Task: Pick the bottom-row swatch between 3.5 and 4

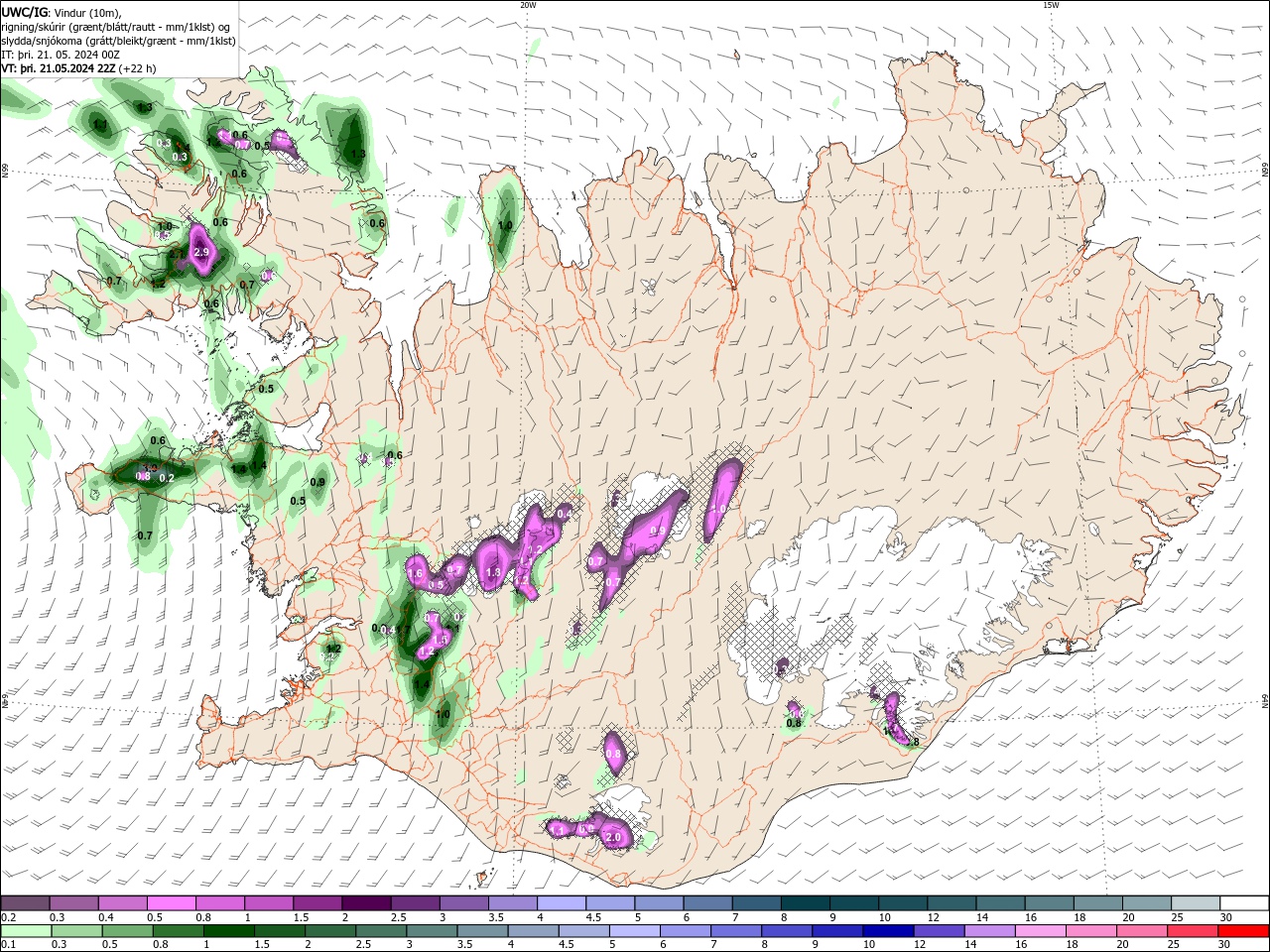Action: (x=482, y=931)
